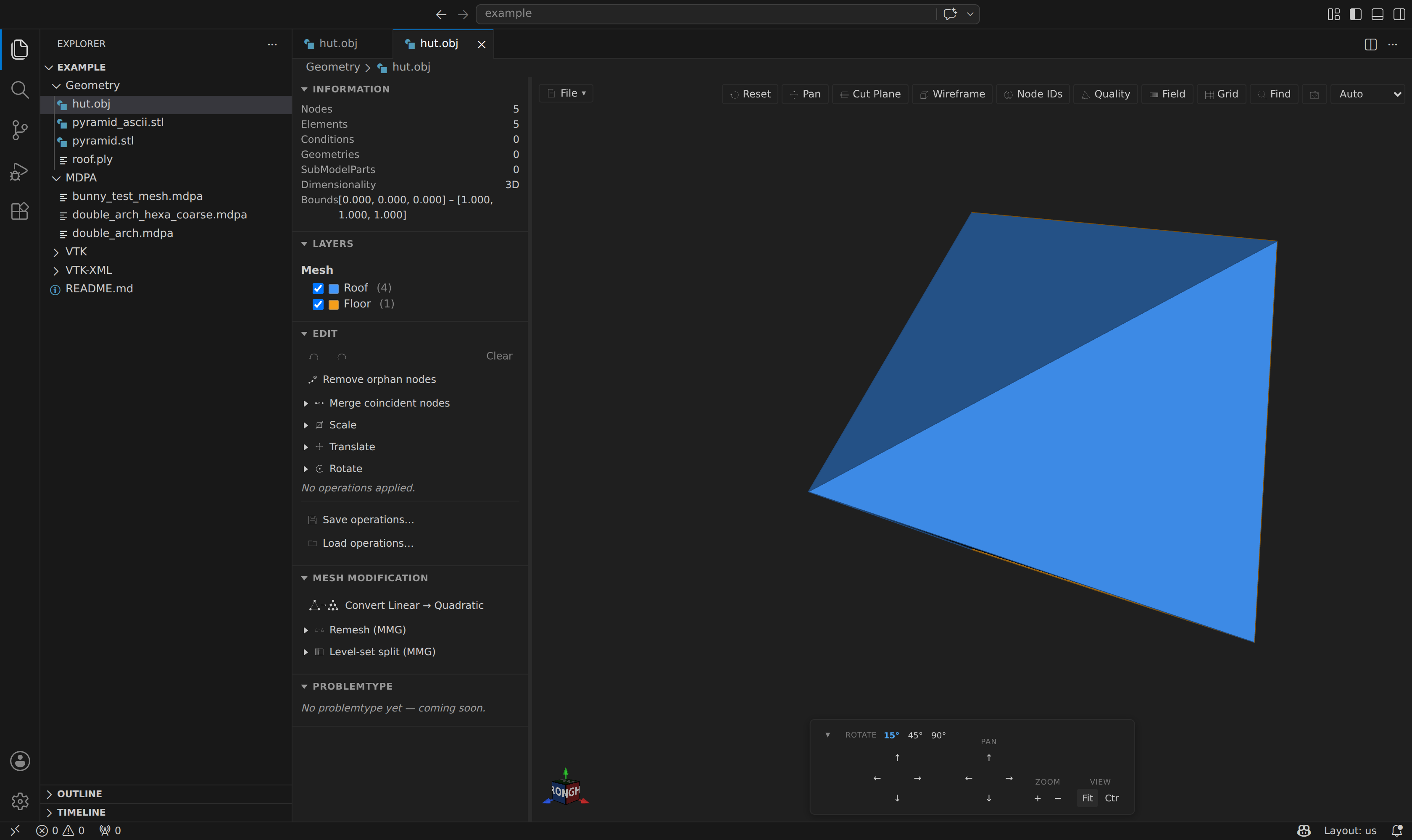Viewport: 1412px width, 840px height.
Task: Click Remove orphan nodes
Action: pos(372,379)
